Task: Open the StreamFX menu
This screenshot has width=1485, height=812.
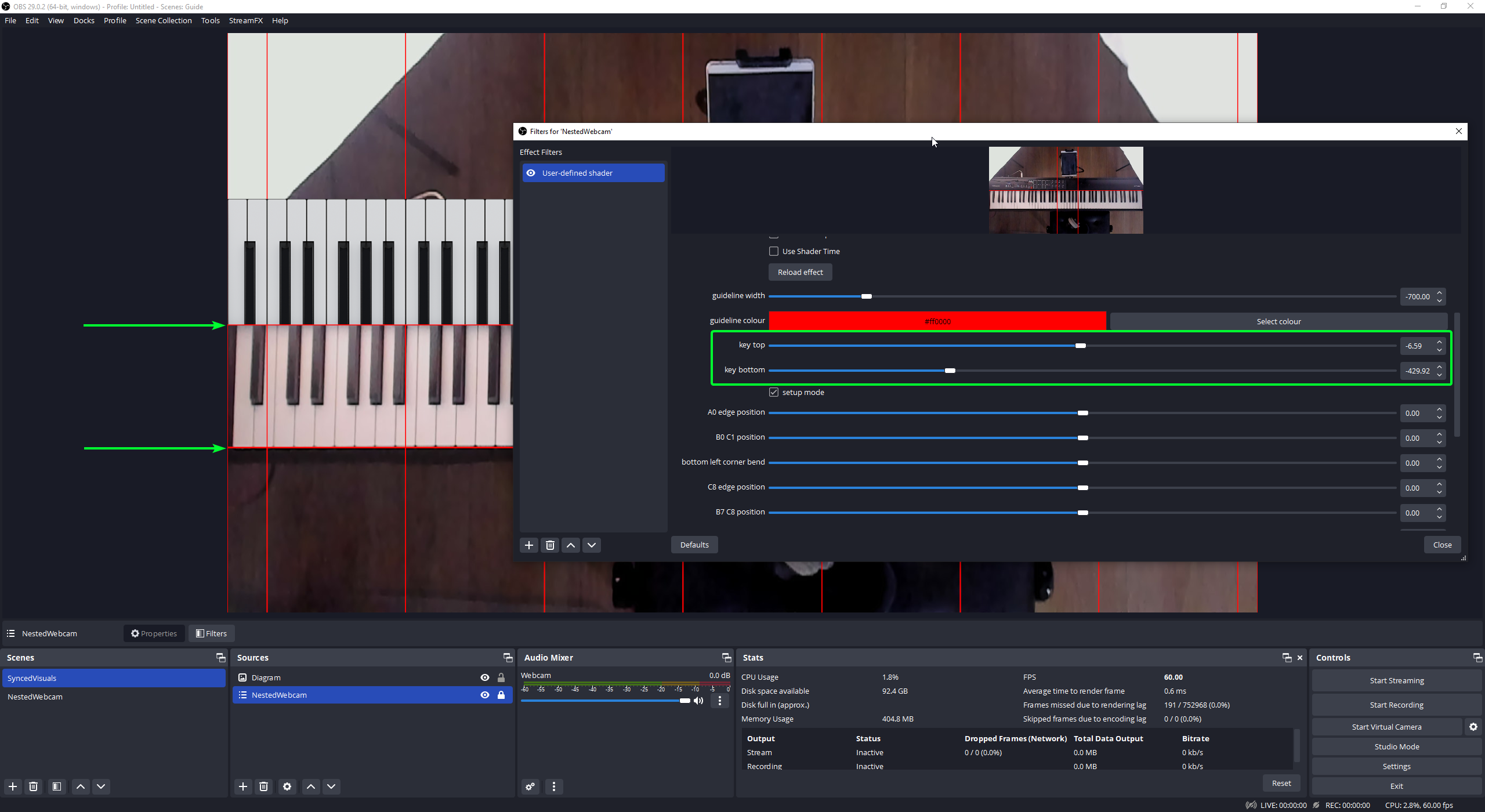Action: coord(245,20)
